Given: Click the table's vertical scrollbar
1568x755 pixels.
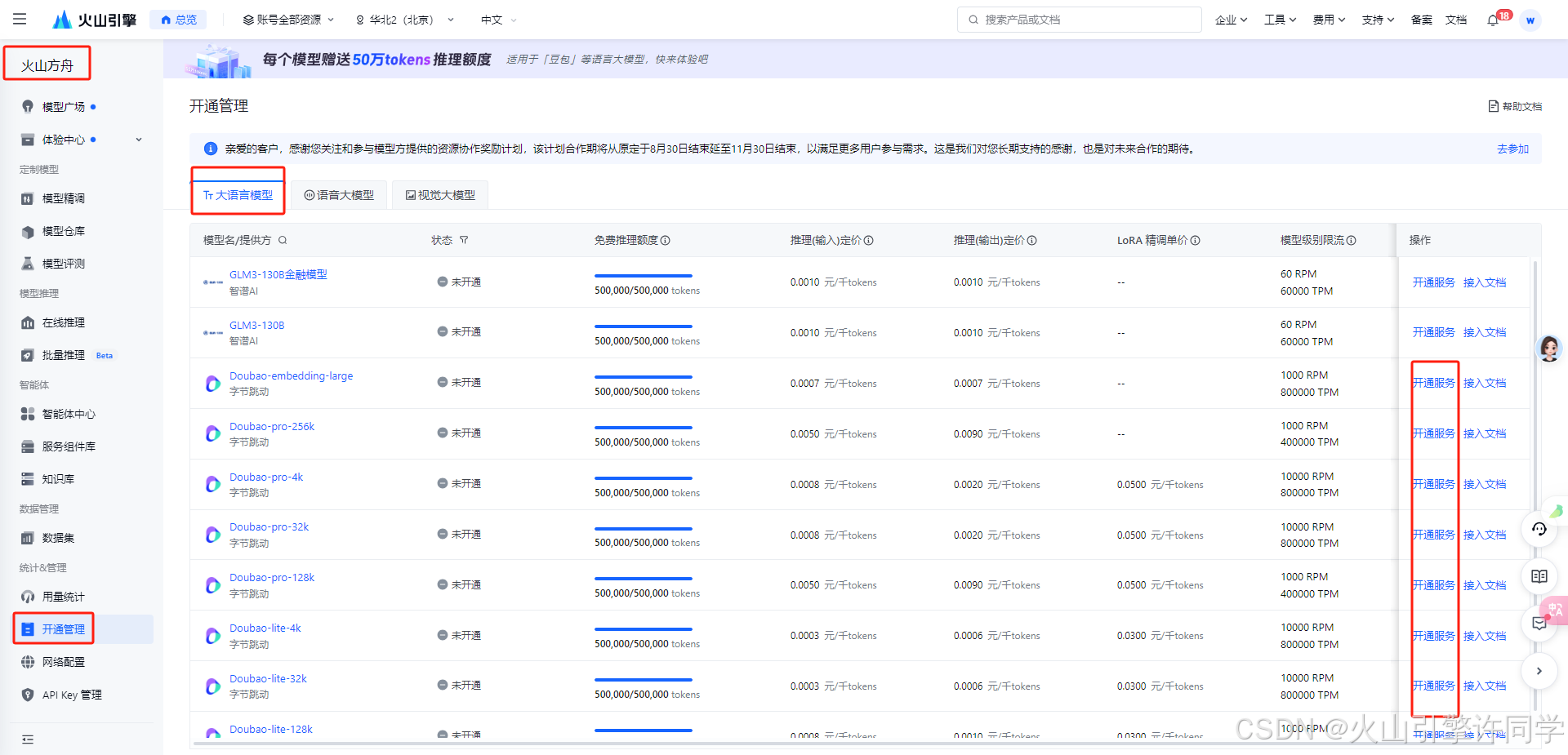Looking at the screenshot, I should tap(1535, 486).
